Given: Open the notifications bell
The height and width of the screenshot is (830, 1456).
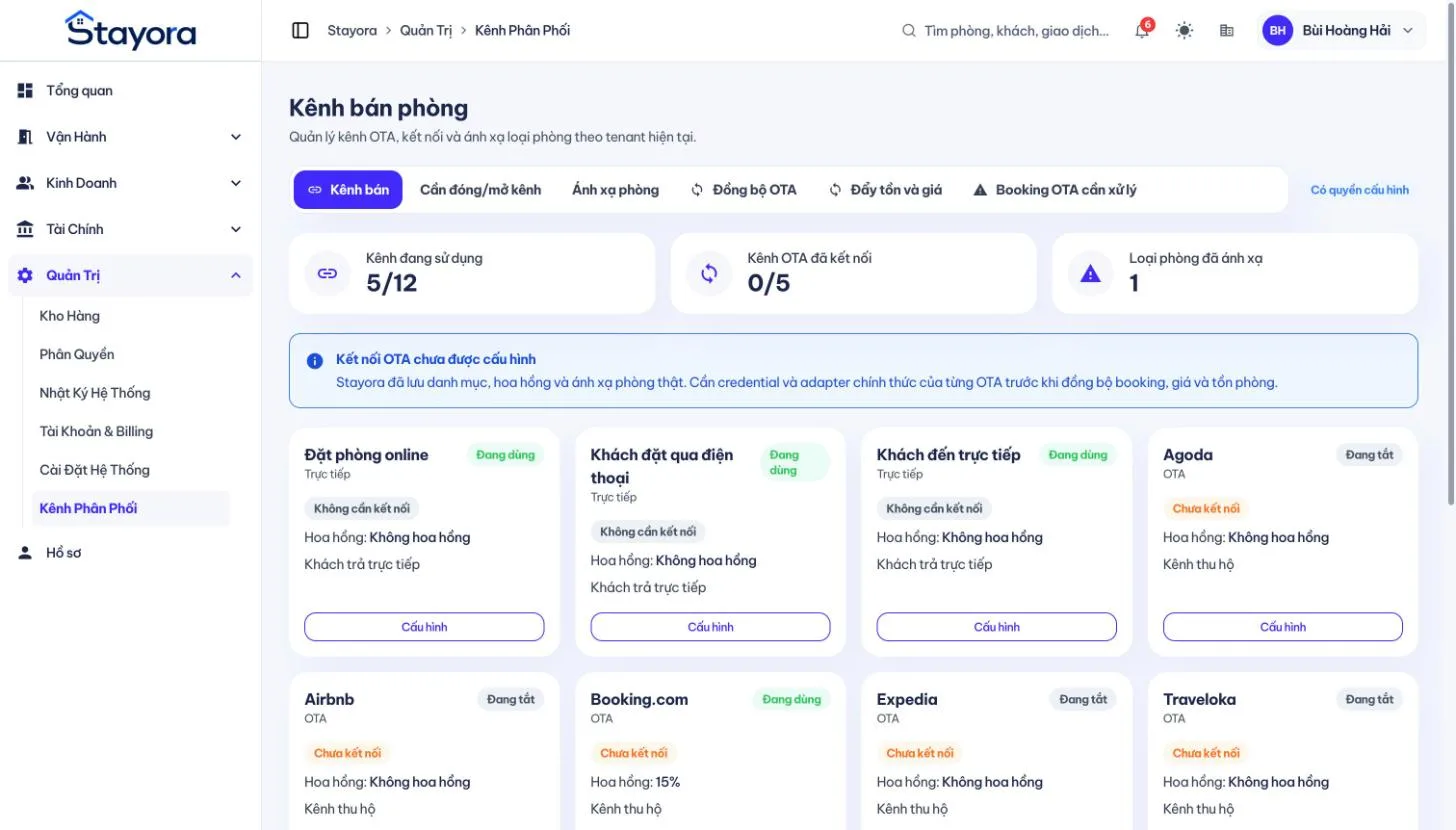Looking at the screenshot, I should pyautogui.click(x=1142, y=30).
